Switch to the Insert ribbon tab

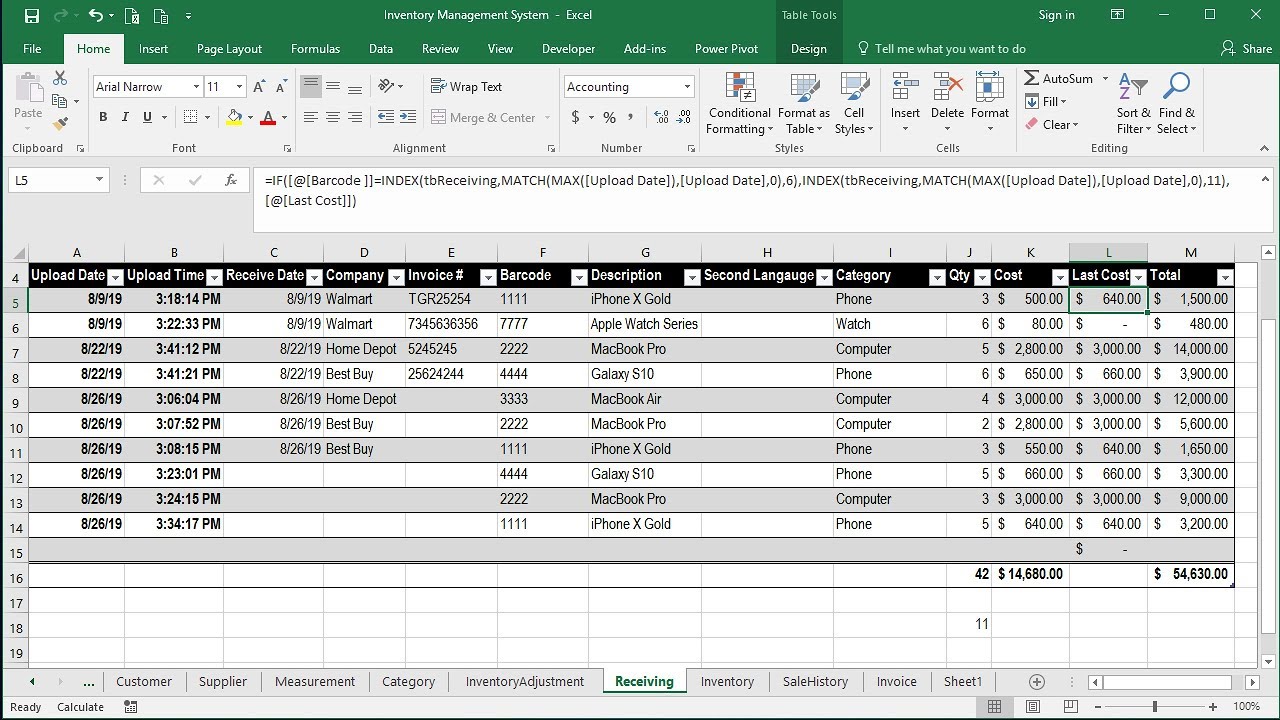(153, 48)
